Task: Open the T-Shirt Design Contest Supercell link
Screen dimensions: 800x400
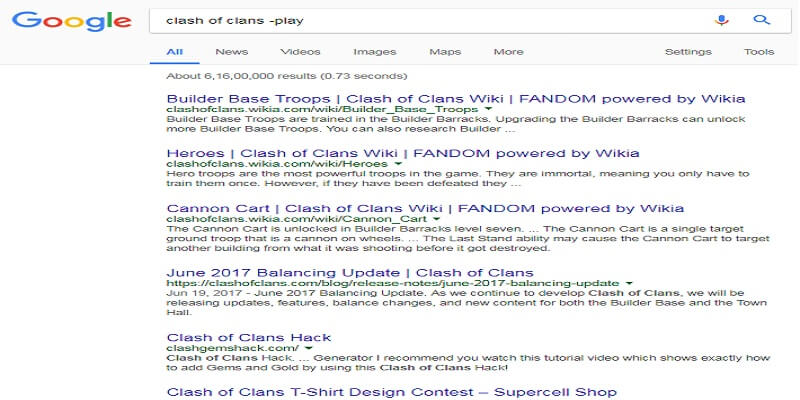Action: click(x=392, y=391)
